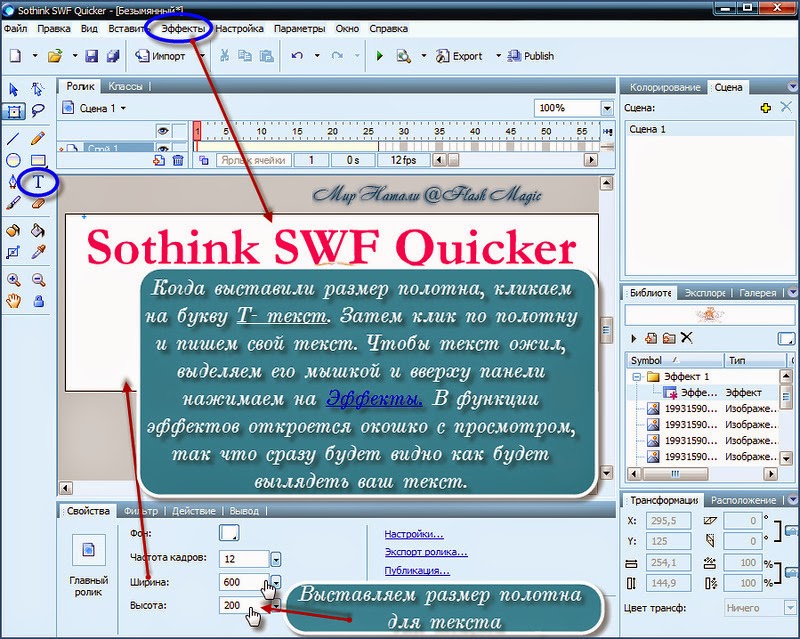Open the Частота кадров dropdown arrow
Image resolution: width=800 pixels, height=639 pixels.
coord(276,560)
